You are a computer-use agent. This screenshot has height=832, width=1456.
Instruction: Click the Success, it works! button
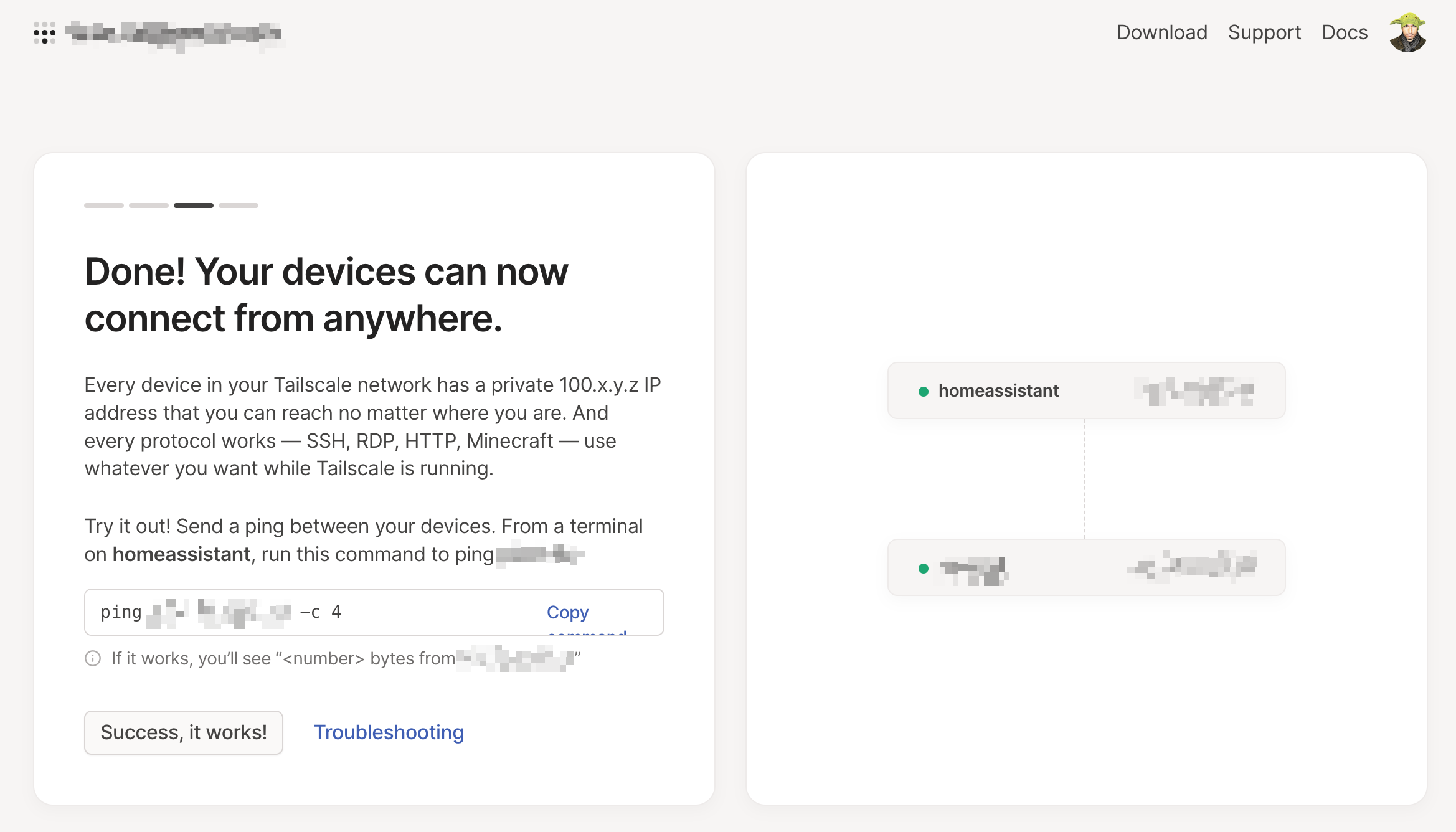pos(183,732)
